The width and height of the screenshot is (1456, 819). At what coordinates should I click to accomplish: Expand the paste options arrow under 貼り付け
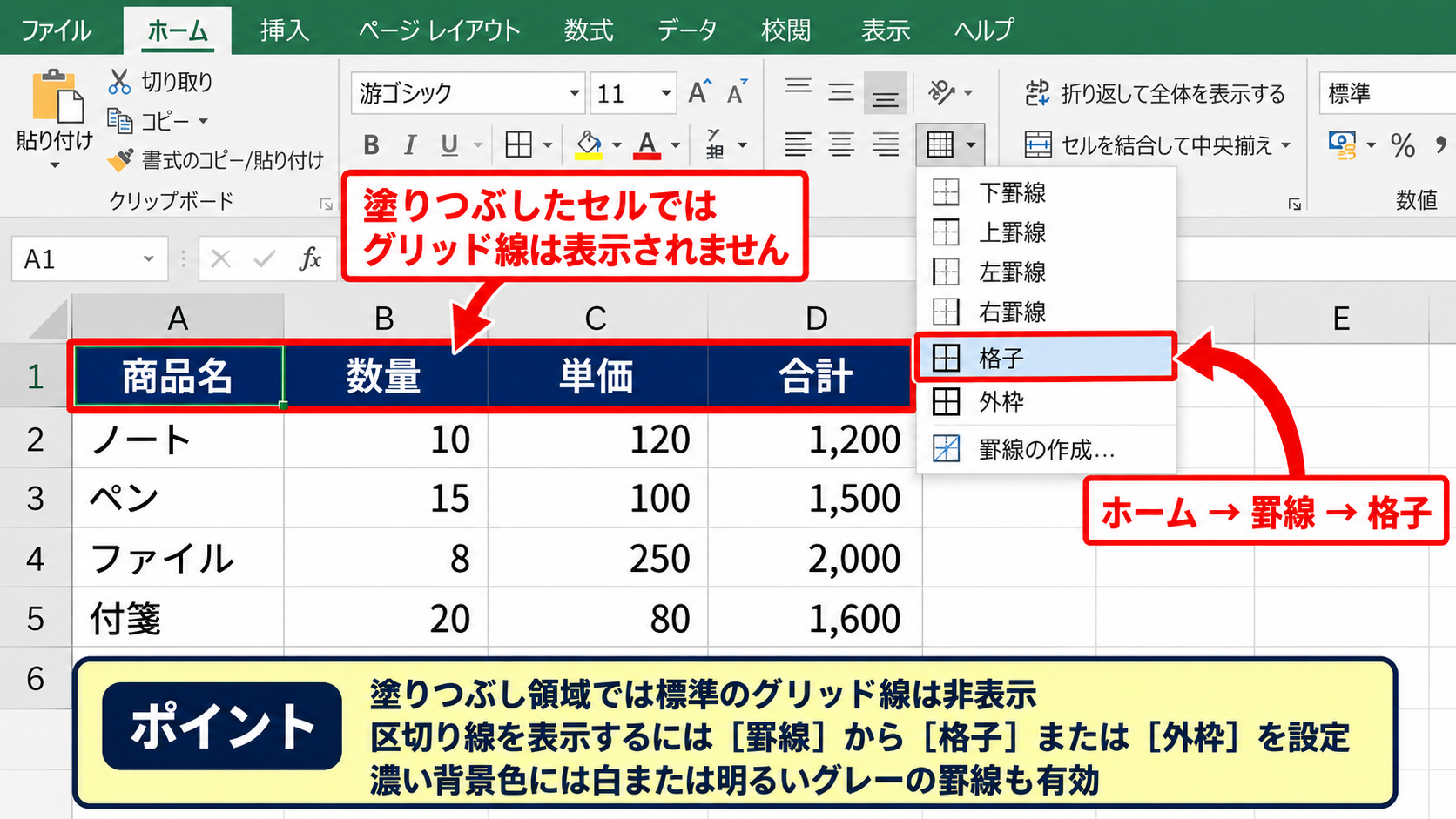pyautogui.click(x=55, y=165)
